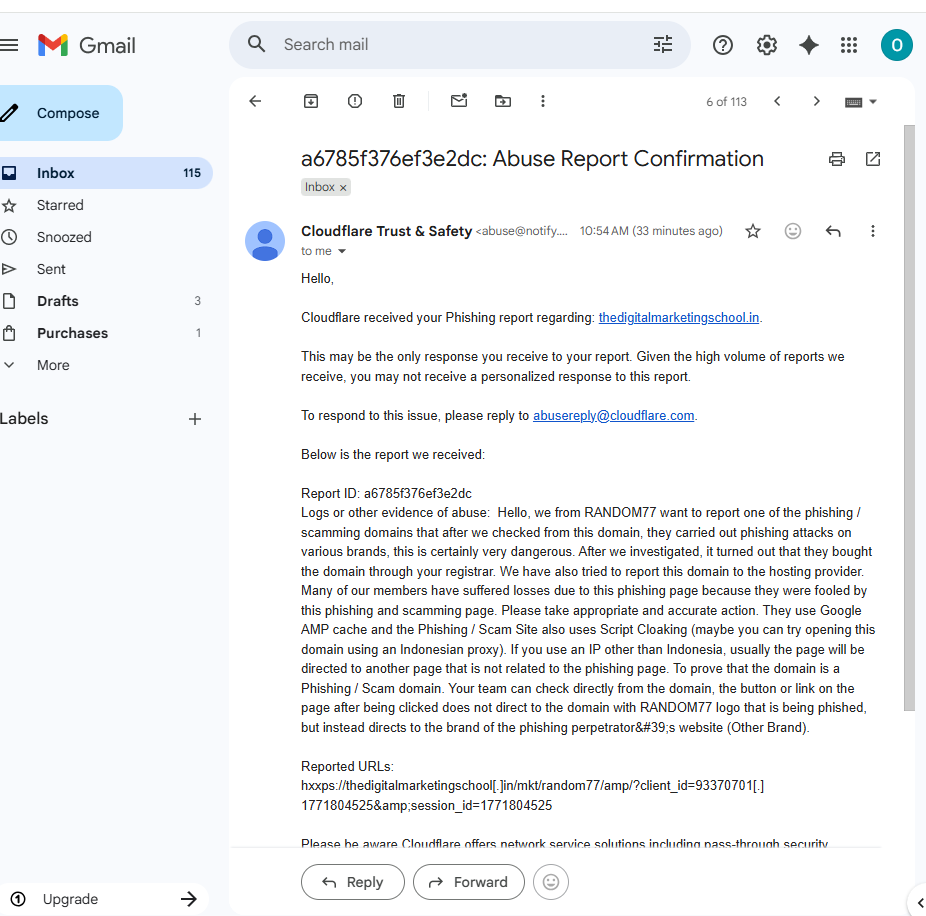Open the Support help icon

click(x=723, y=45)
